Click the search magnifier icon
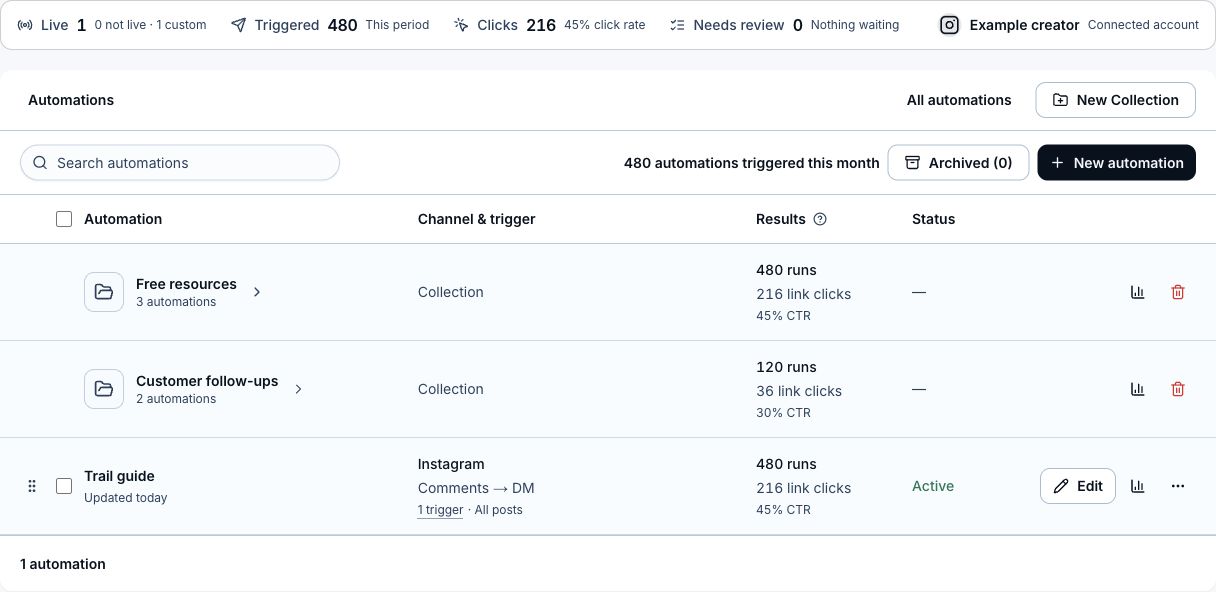 40,163
